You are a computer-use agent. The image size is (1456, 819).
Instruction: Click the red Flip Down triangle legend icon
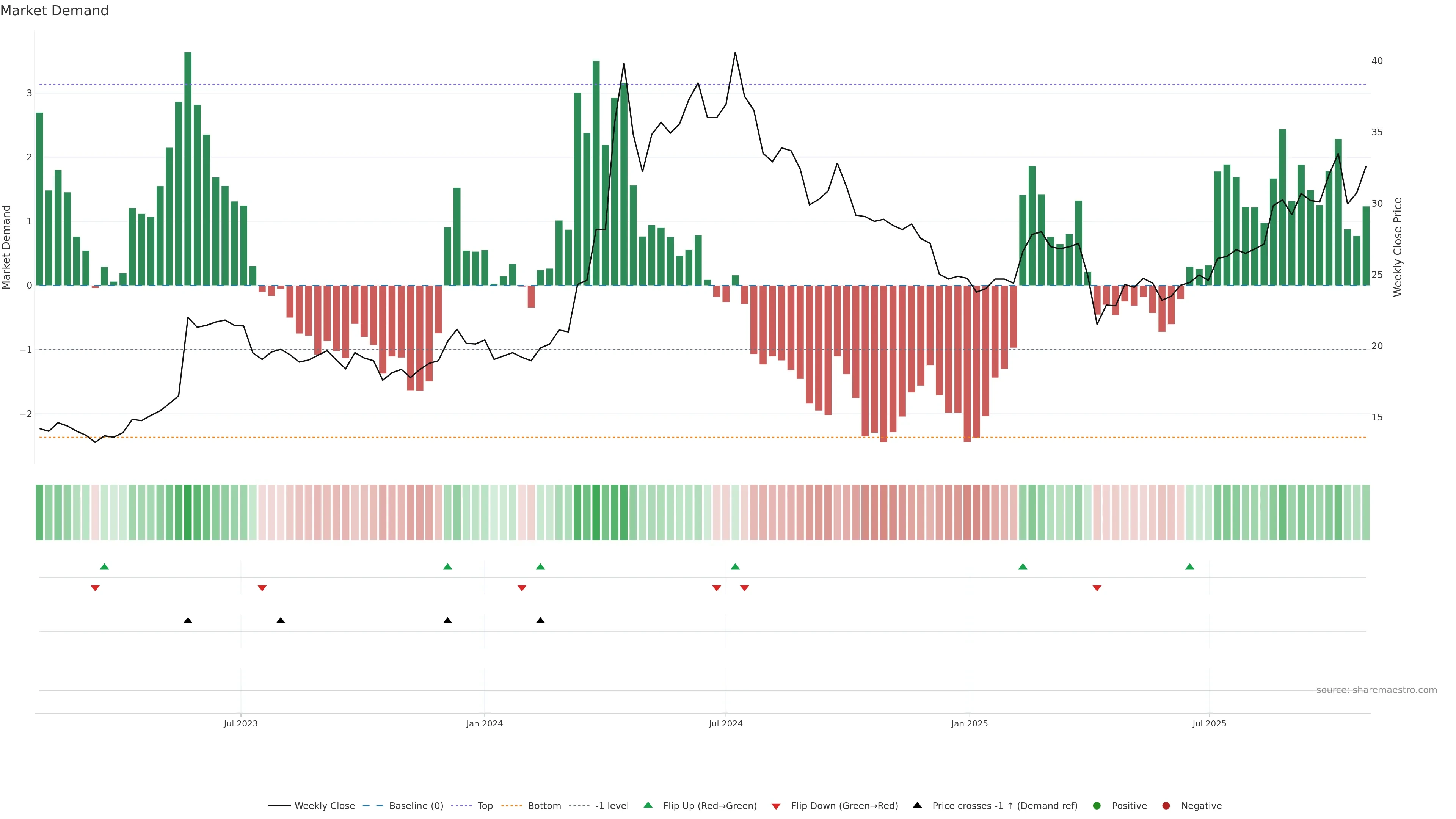775,806
